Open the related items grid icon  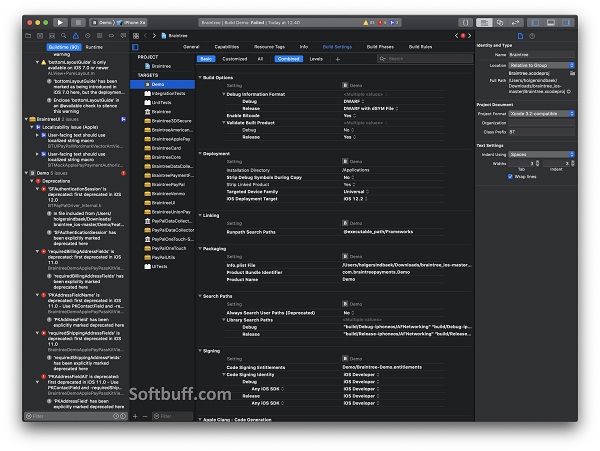136,36
